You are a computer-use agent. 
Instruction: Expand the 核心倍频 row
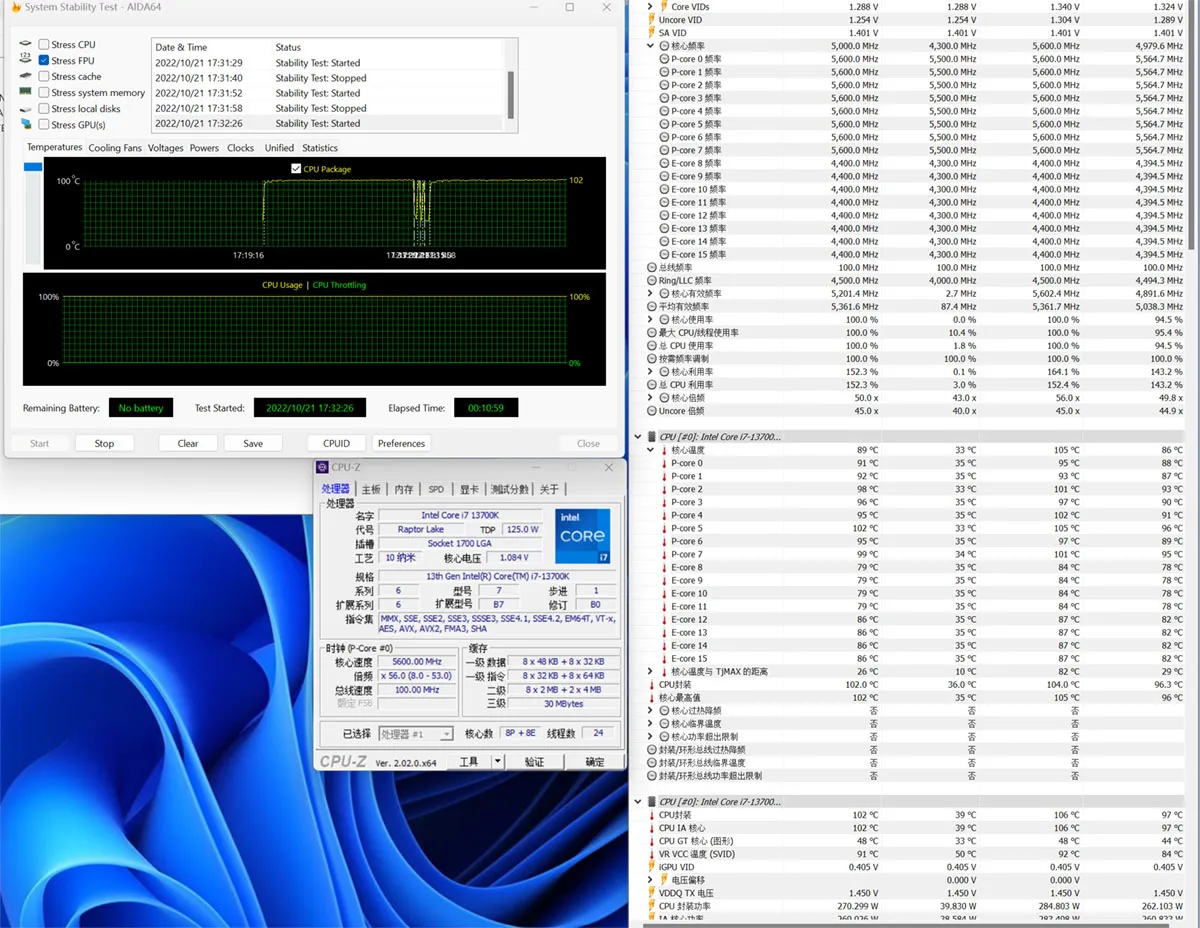tap(651, 398)
